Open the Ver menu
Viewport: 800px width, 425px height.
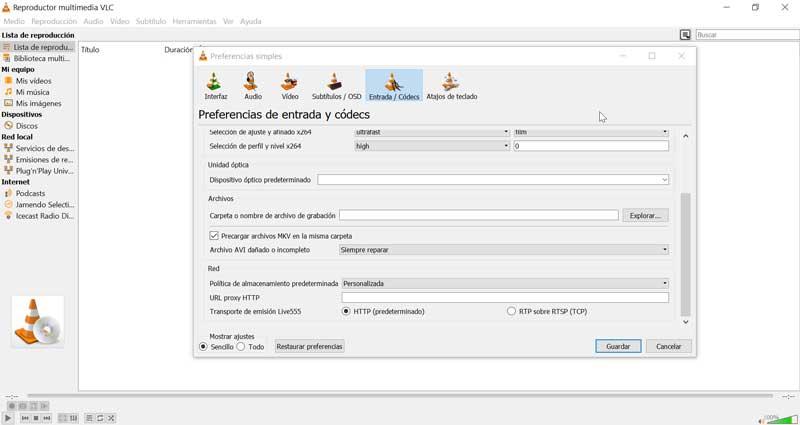[x=228, y=21]
